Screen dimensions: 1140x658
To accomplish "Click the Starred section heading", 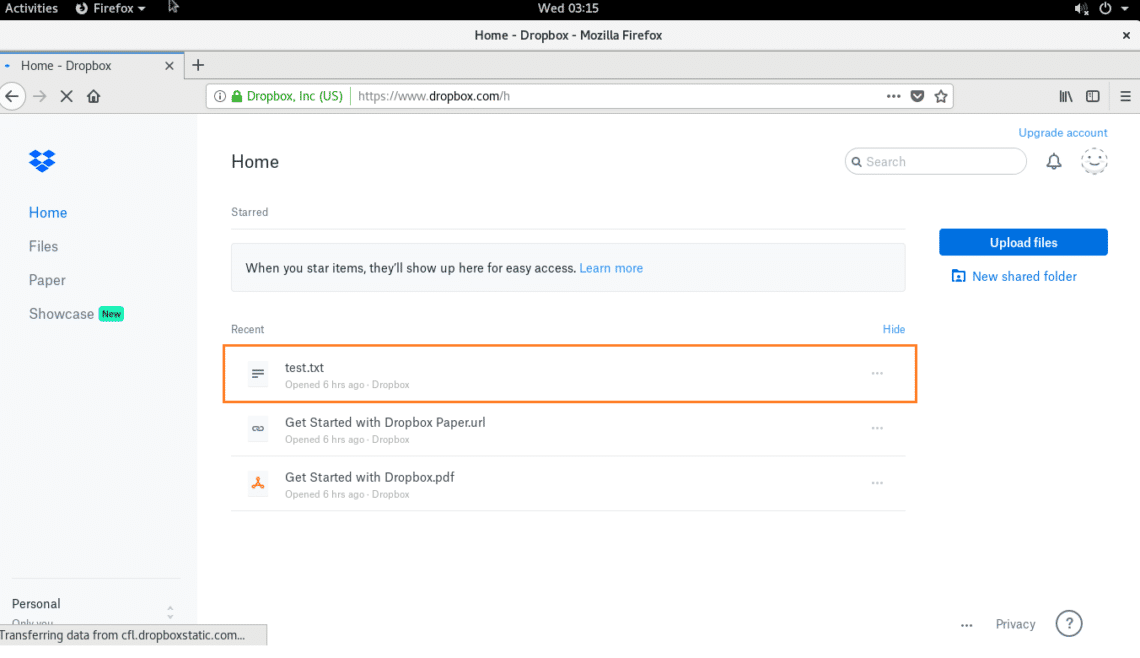I will pos(249,212).
